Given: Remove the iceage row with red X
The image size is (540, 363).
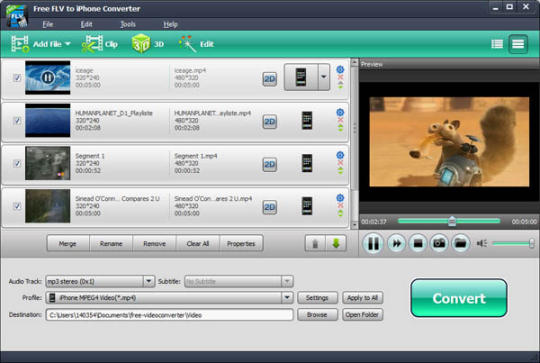Looking at the screenshot, I should (340, 77).
